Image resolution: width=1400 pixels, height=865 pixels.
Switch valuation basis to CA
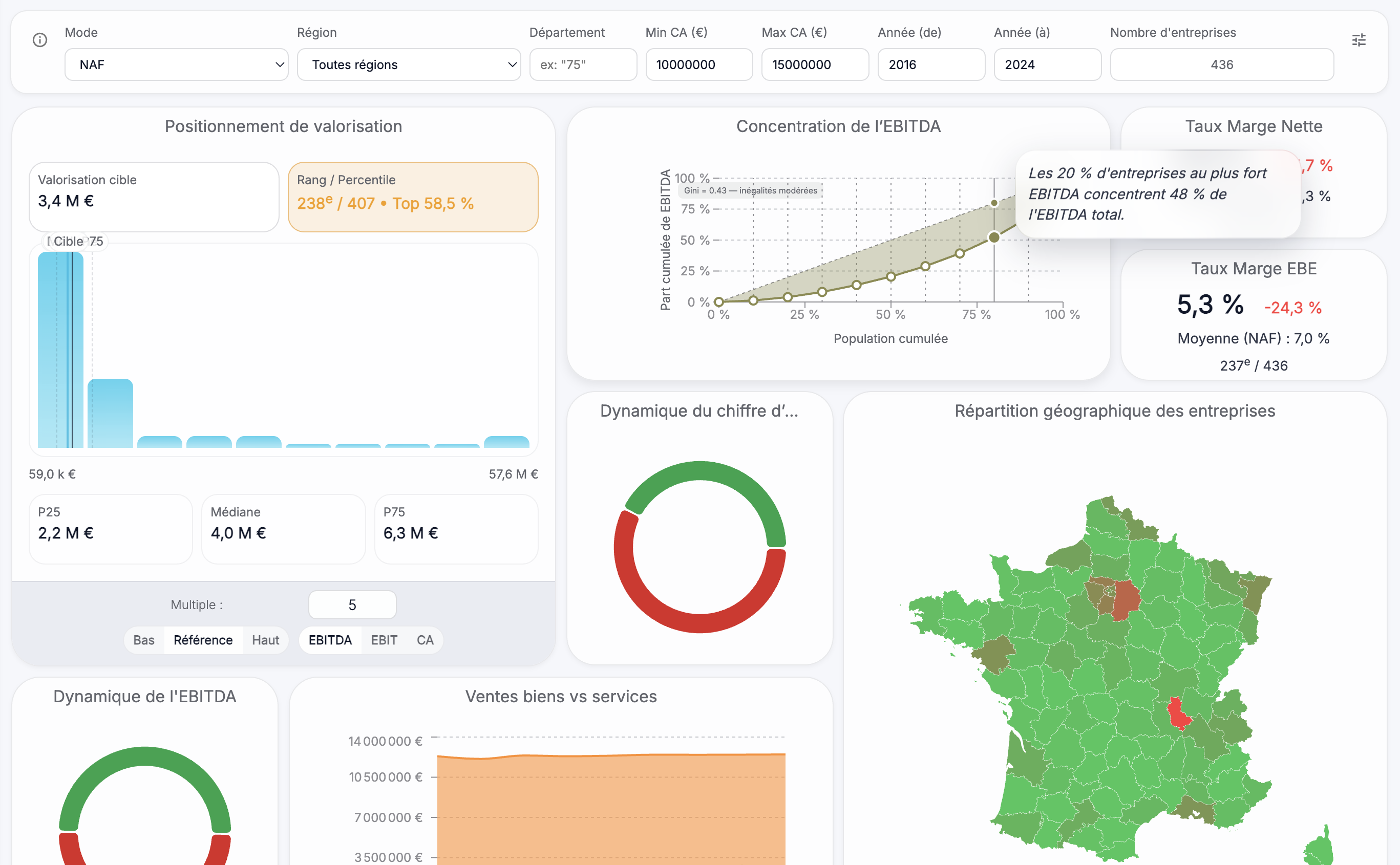[425, 640]
